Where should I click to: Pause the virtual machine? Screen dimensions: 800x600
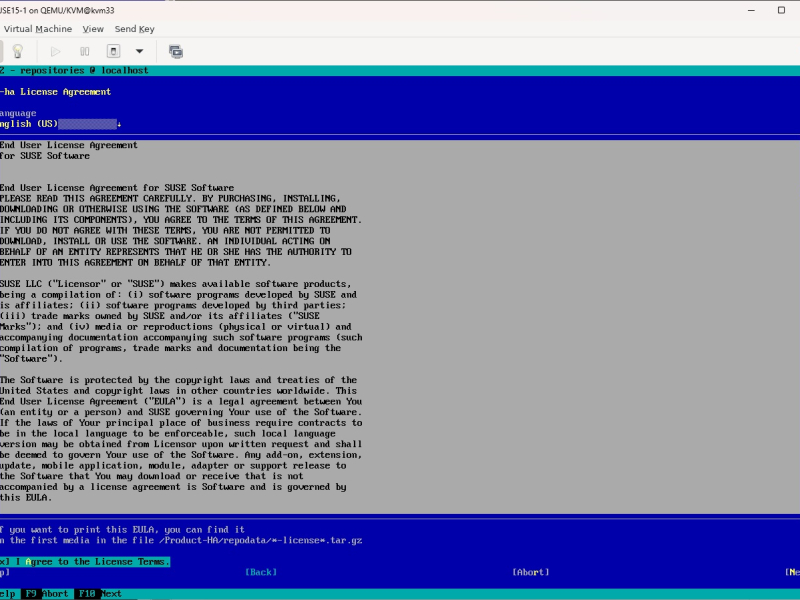click(85, 52)
